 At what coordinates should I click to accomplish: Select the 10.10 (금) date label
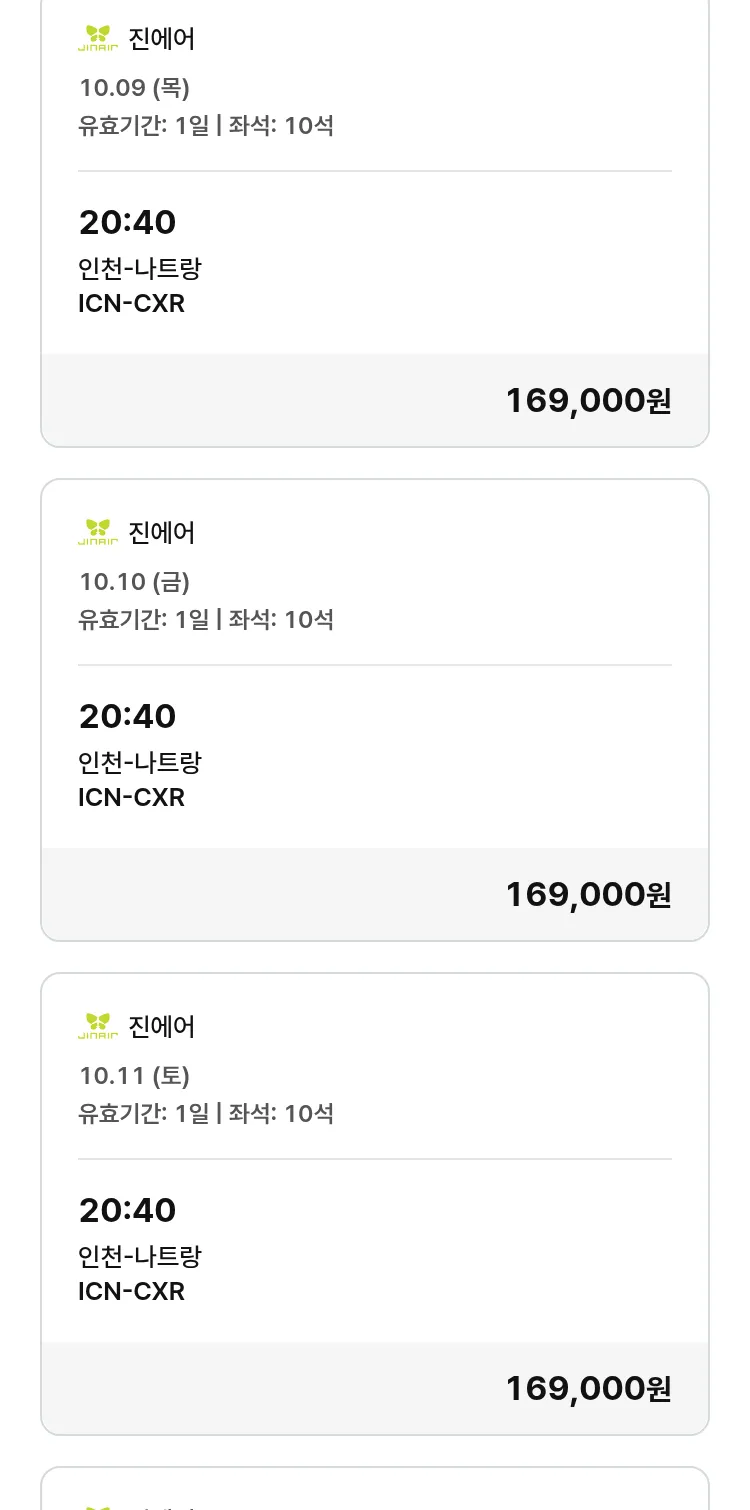[x=135, y=581]
